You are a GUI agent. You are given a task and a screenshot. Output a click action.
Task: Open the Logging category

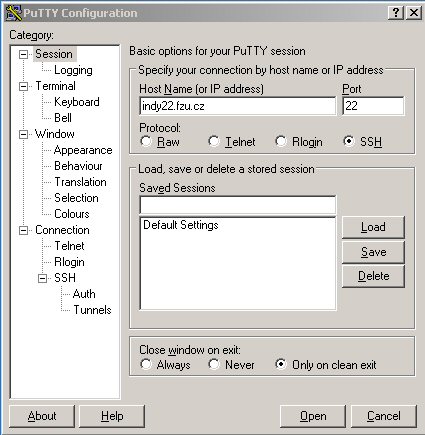tap(73, 70)
